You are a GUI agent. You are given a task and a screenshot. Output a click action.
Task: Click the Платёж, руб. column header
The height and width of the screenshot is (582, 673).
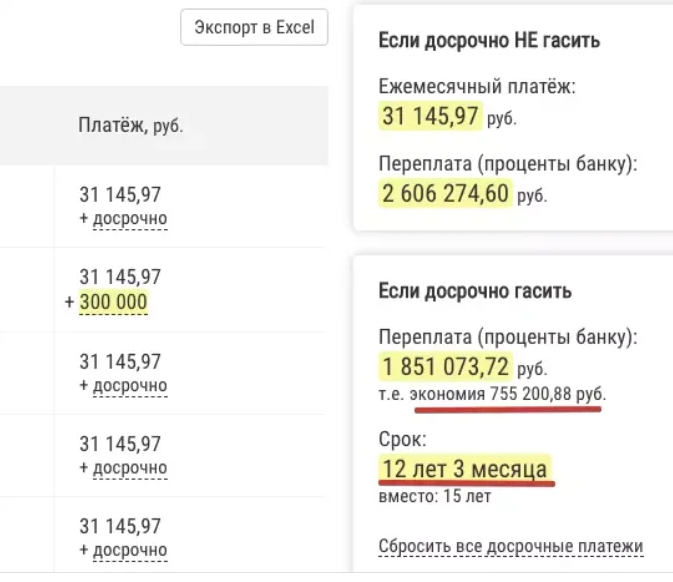click(130, 125)
